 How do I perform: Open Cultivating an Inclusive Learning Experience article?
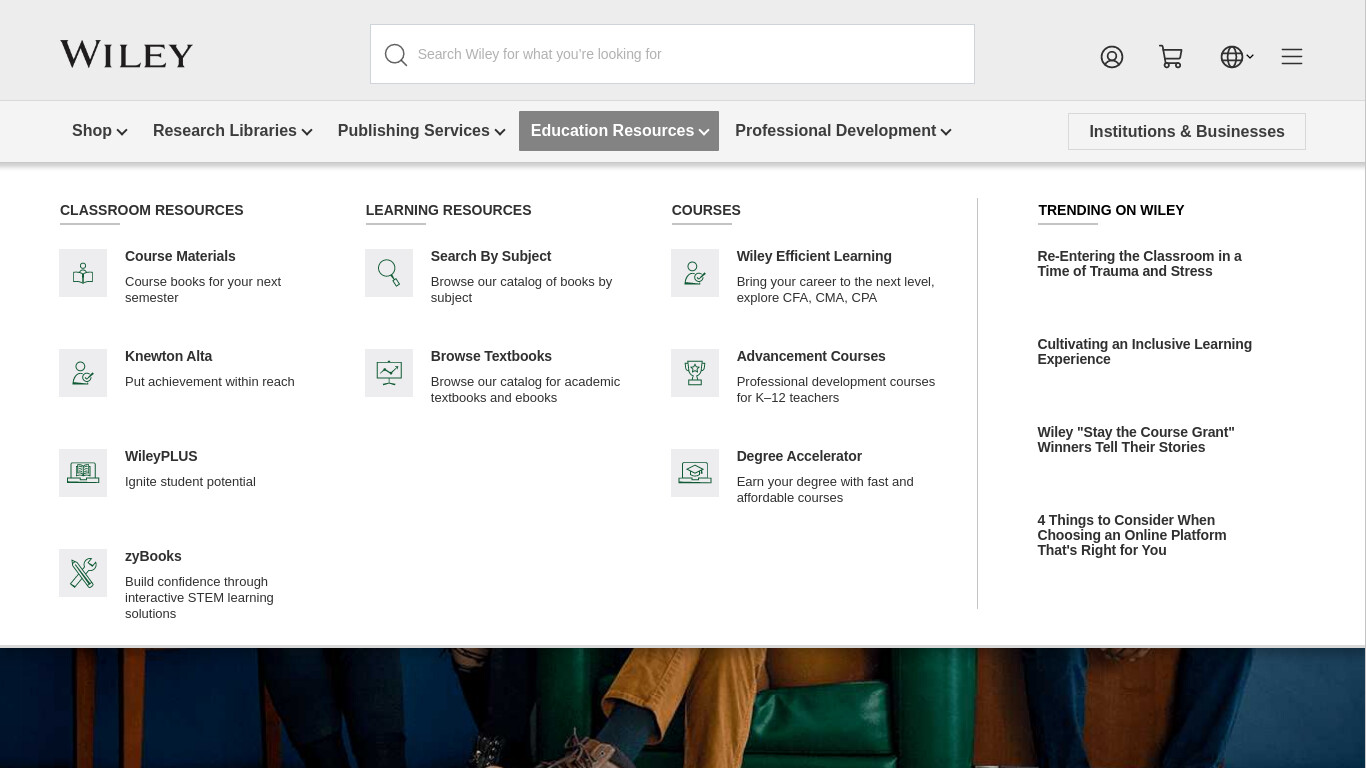click(x=1145, y=352)
